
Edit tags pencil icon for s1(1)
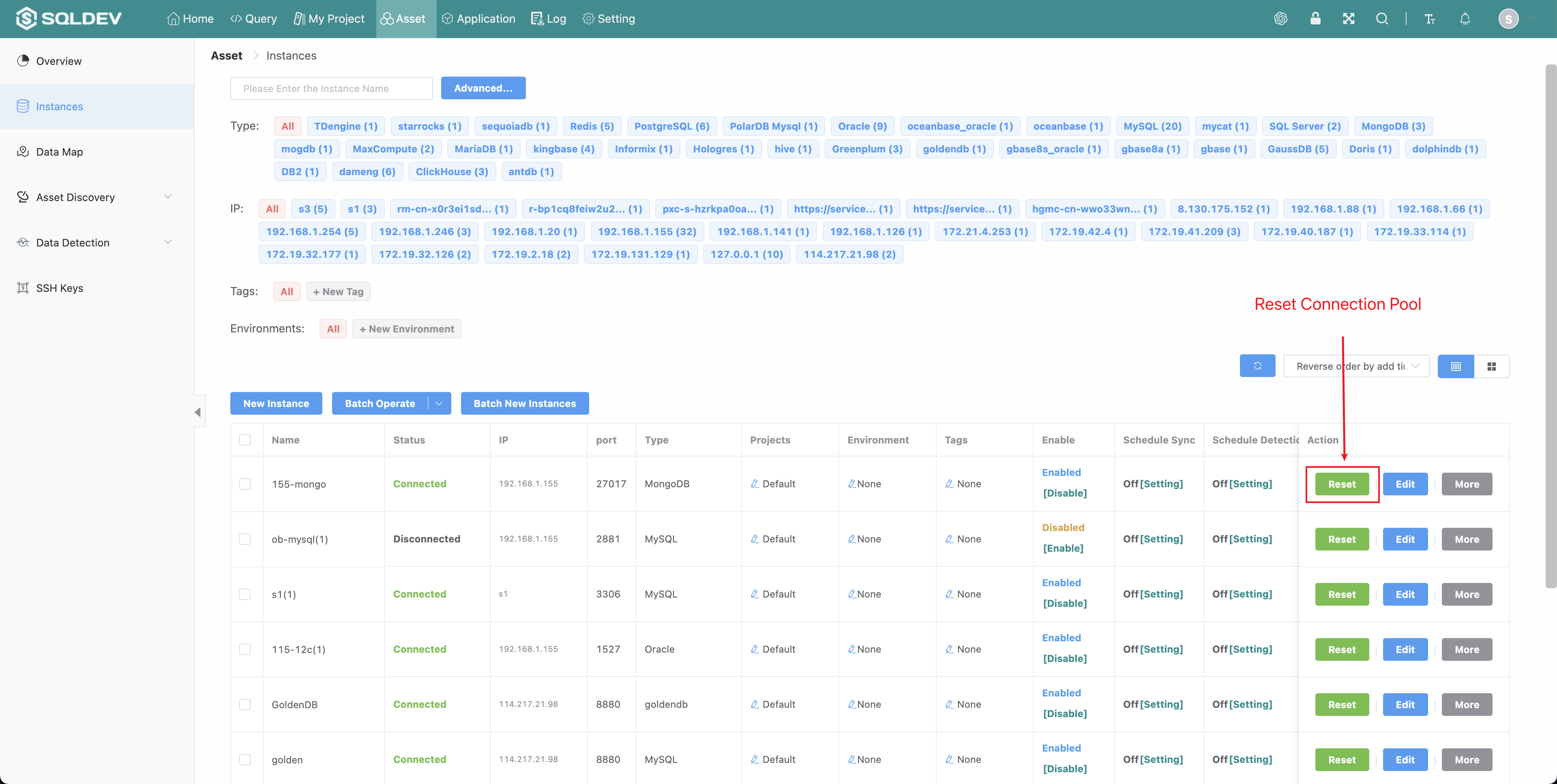tap(949, 594)
